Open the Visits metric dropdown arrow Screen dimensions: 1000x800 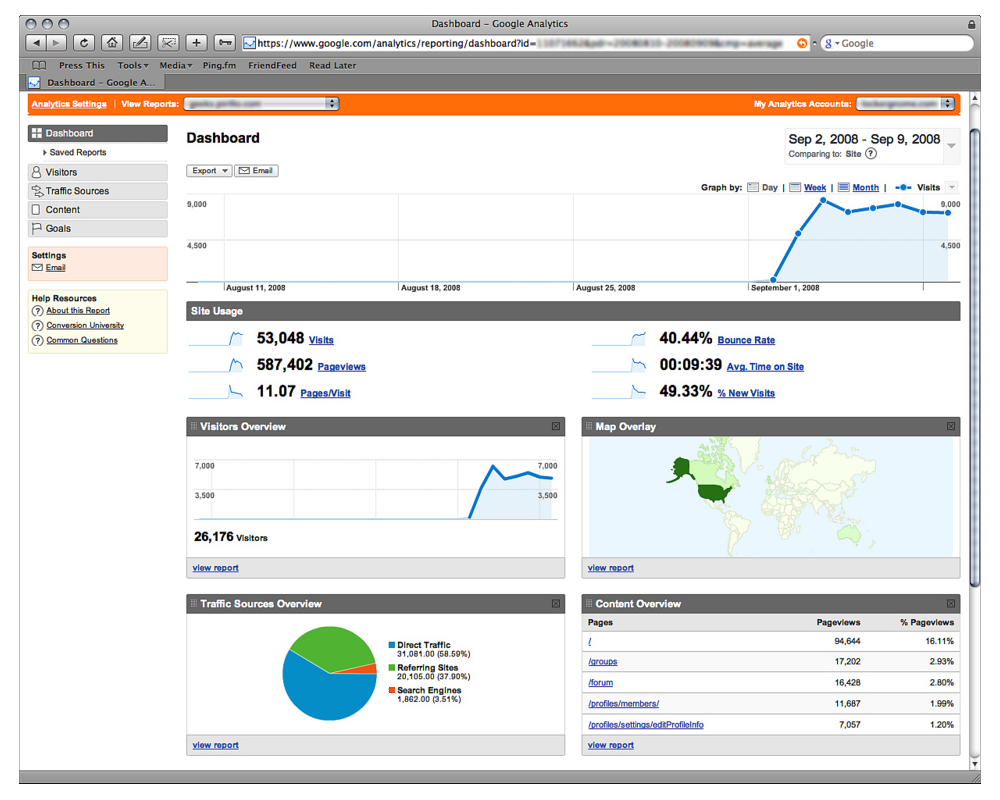(x=952, y=188)
